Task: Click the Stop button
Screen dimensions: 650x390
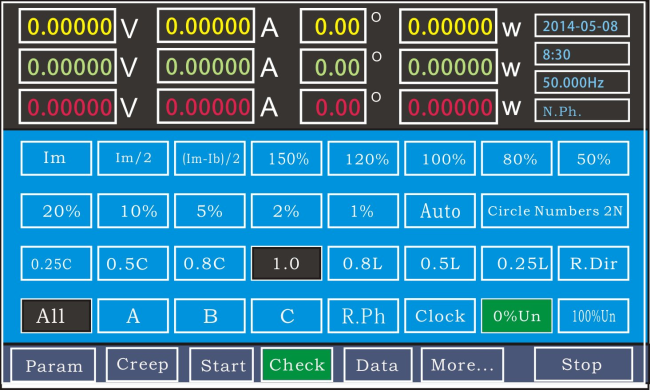Action: [583, 364]
